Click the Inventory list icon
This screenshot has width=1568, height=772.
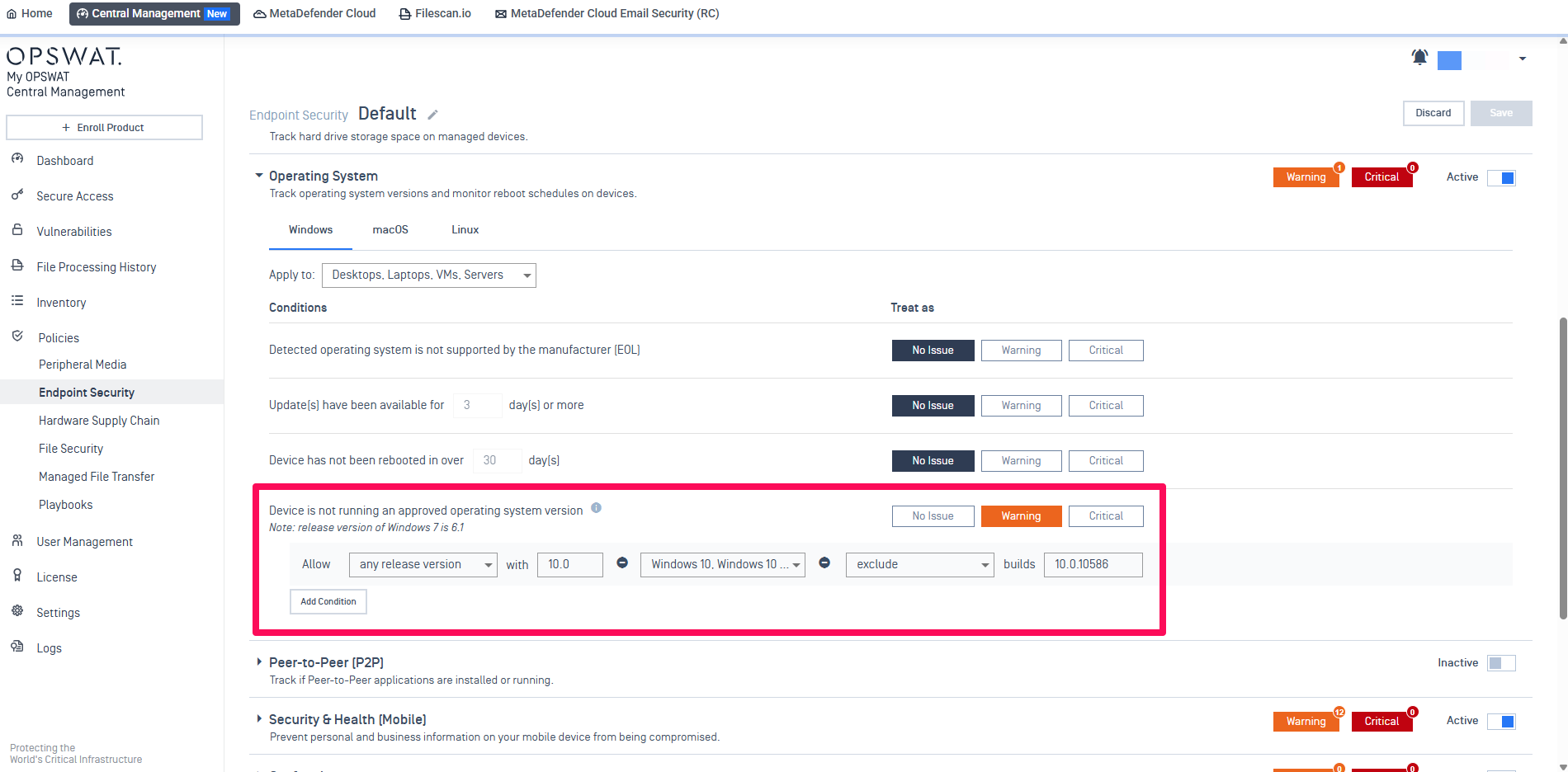pyautogui.click(x=17, y=301)
